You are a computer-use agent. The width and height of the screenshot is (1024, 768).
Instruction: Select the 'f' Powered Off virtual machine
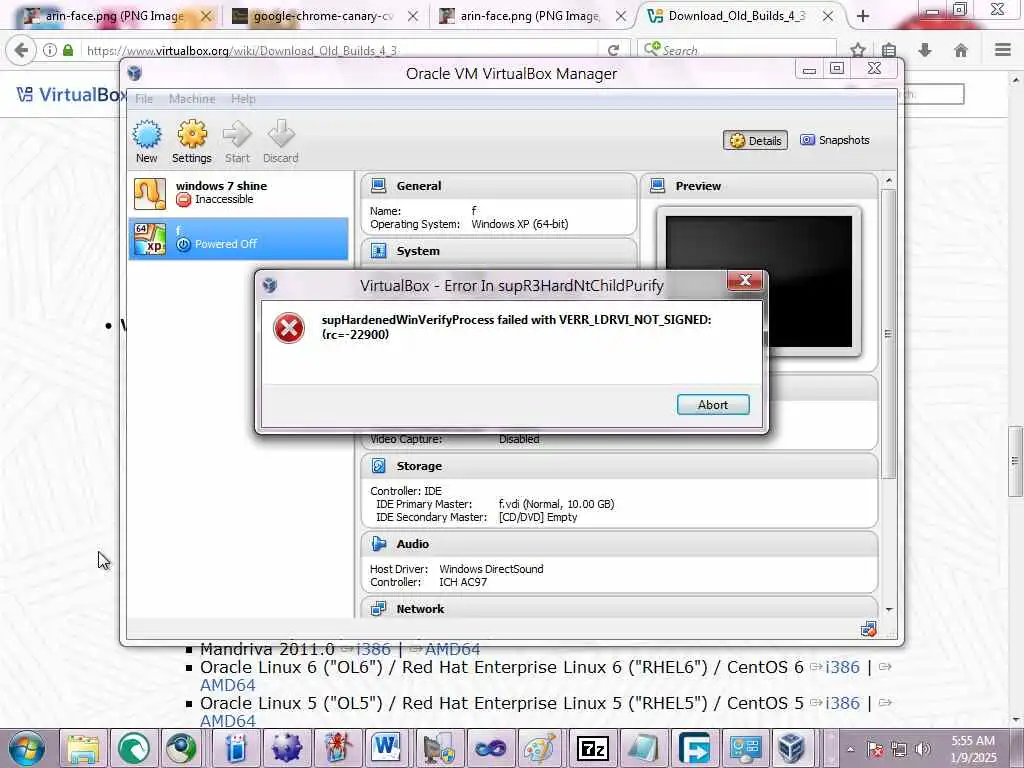238,238
